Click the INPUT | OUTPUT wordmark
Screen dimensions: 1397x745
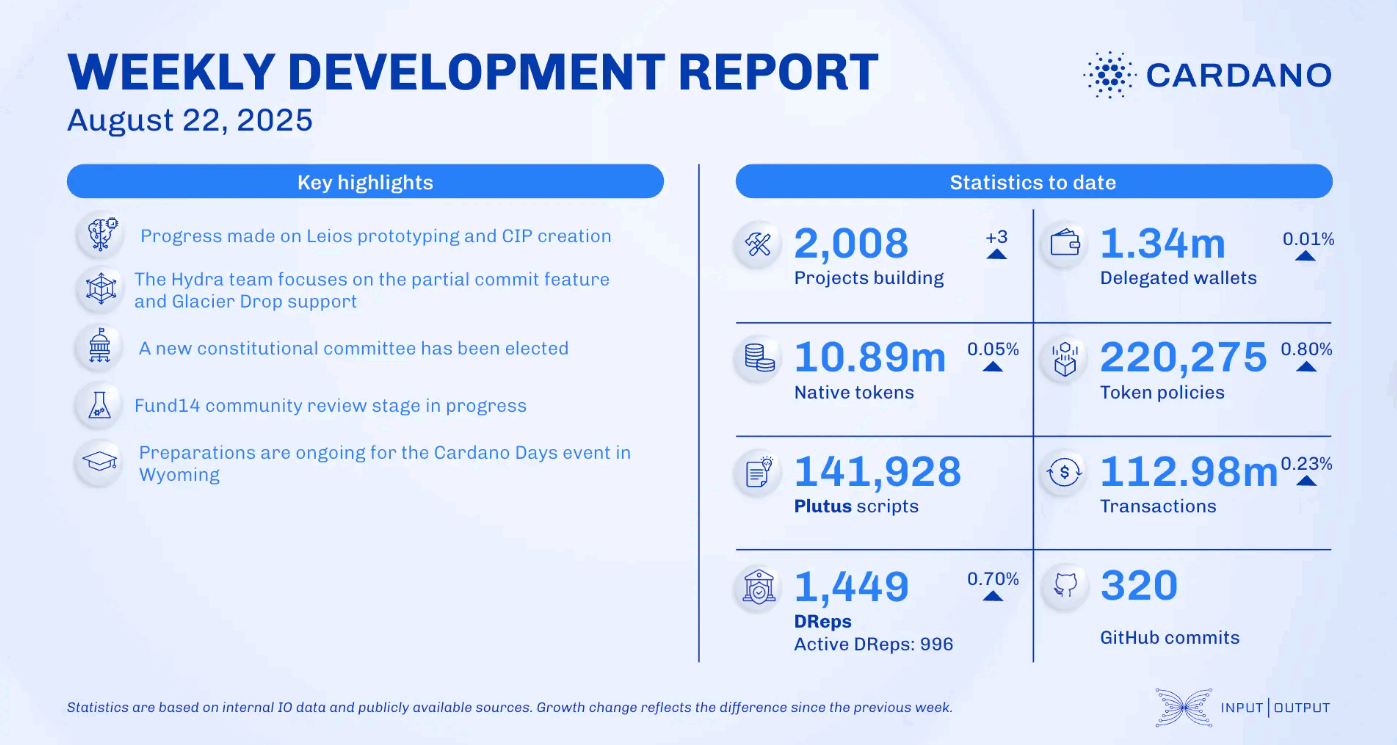tap(1276, 708)
